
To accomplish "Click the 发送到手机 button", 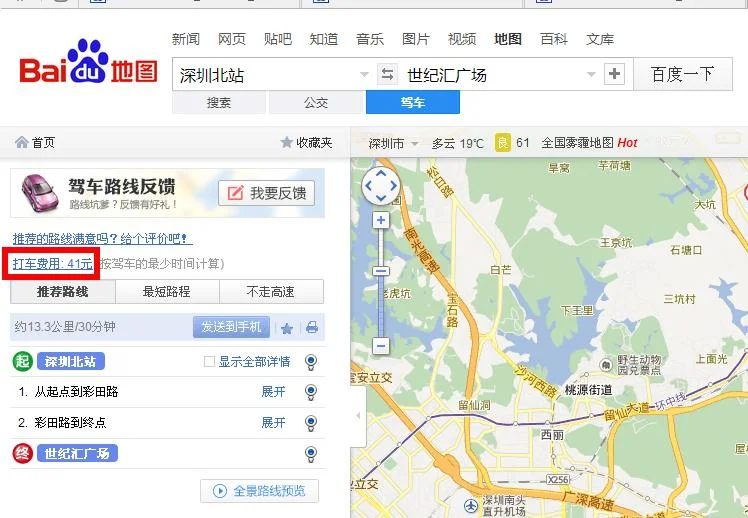I will 231,327.
